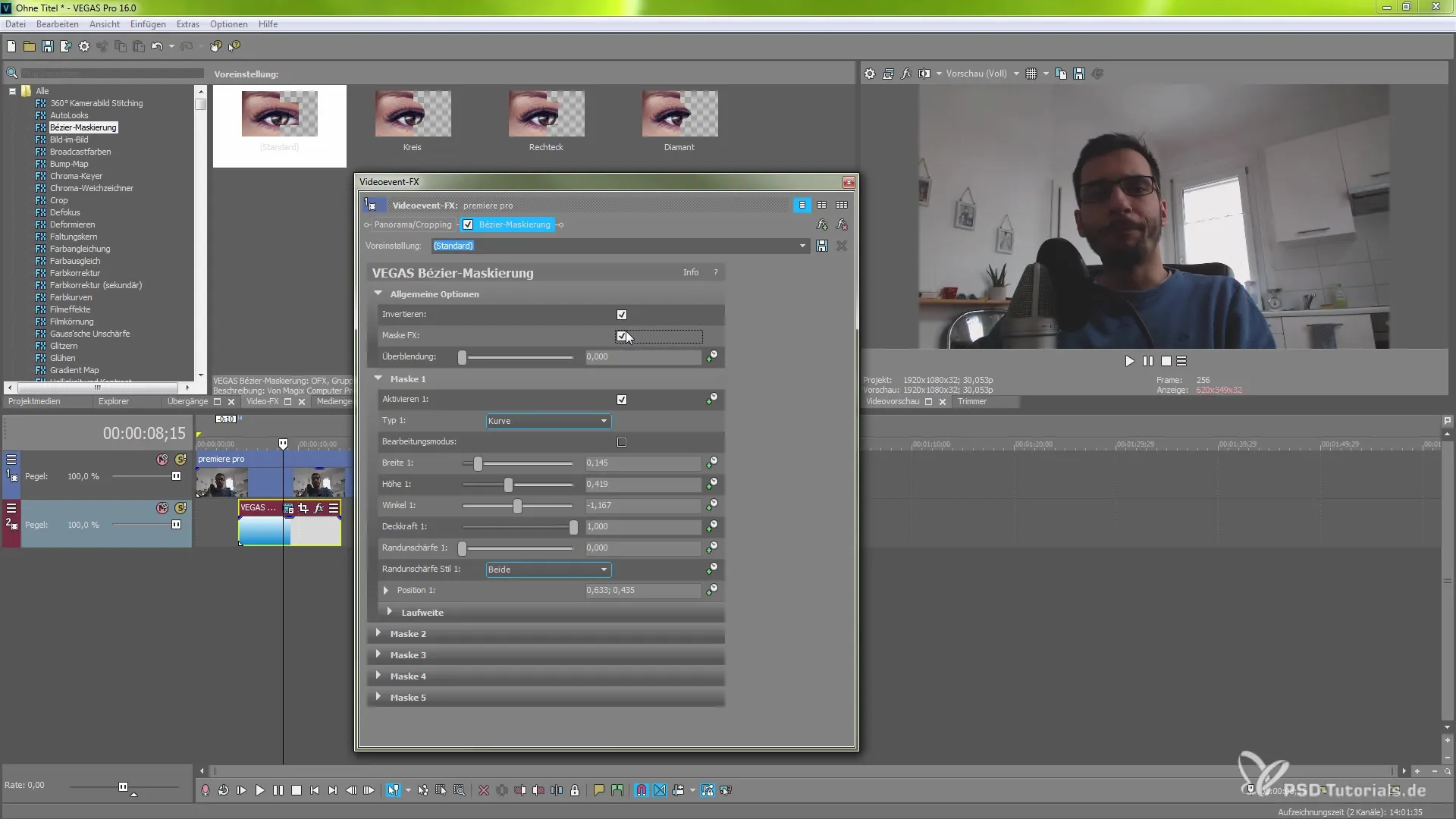Solo video track 1
1456x819 pixels.
click(180, 460)
